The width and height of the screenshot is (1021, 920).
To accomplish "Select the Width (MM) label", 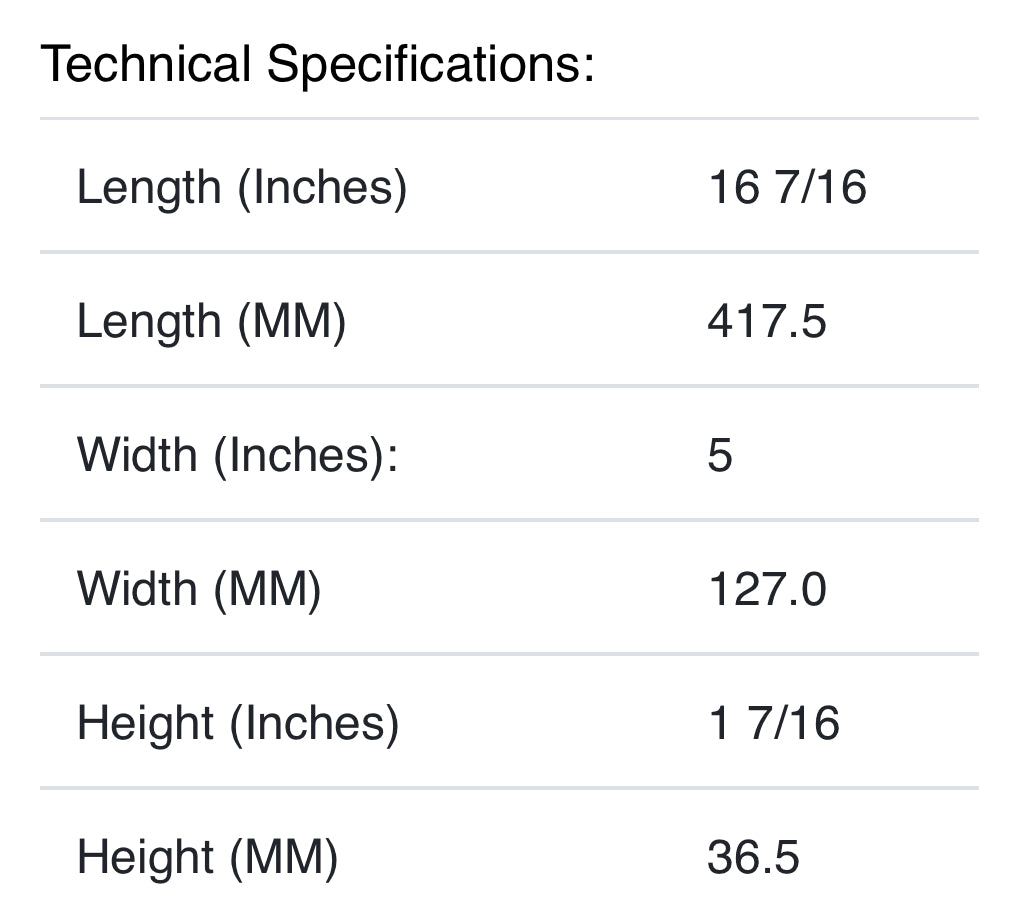I will [199, 589].
